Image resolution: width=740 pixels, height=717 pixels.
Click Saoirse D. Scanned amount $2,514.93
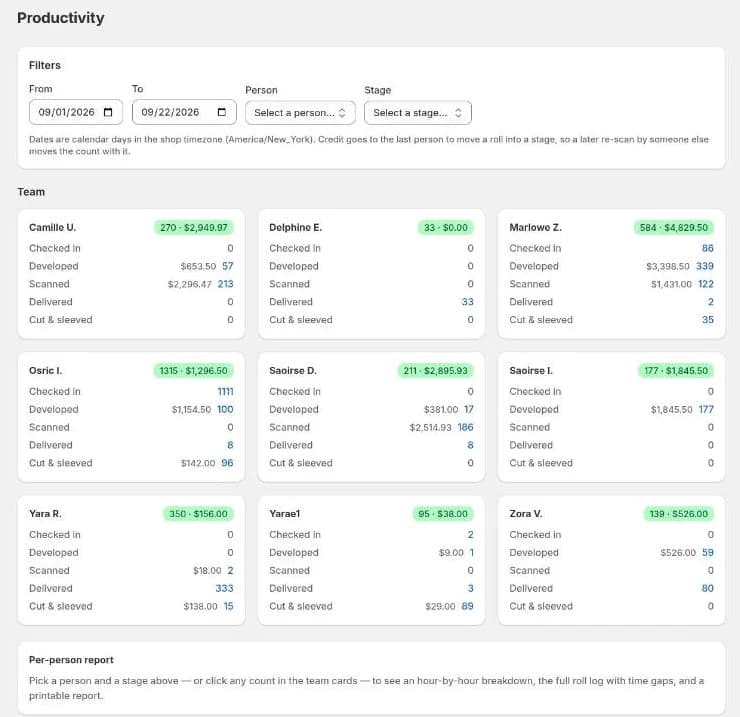430,428
